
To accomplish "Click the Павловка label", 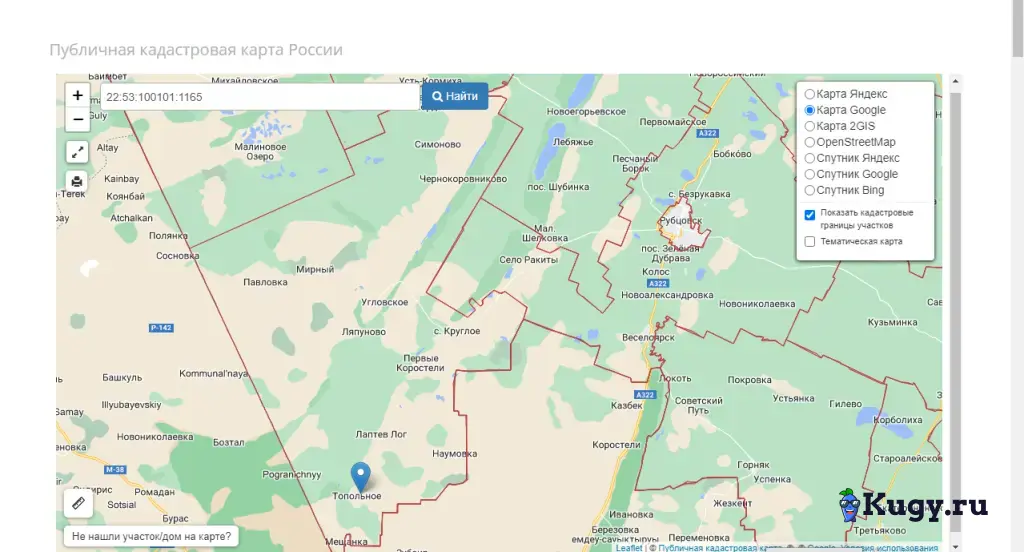I will point(265,282).
